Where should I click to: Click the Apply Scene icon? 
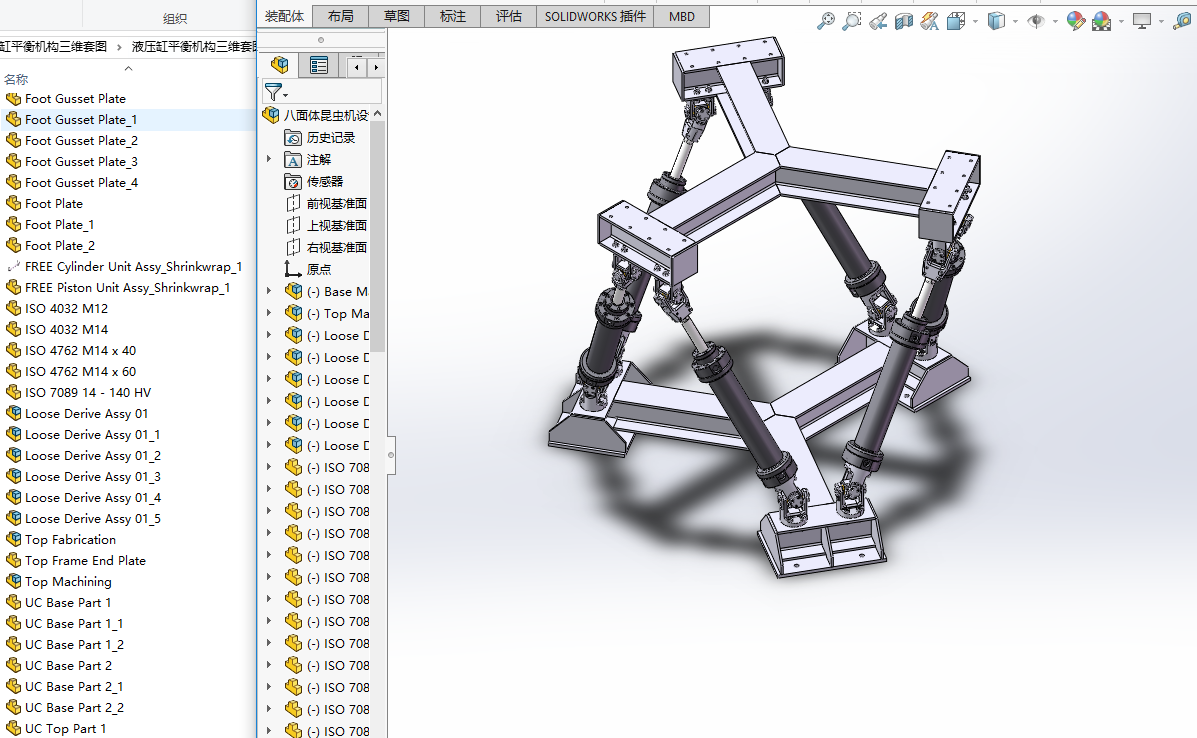pos(1102,21)
